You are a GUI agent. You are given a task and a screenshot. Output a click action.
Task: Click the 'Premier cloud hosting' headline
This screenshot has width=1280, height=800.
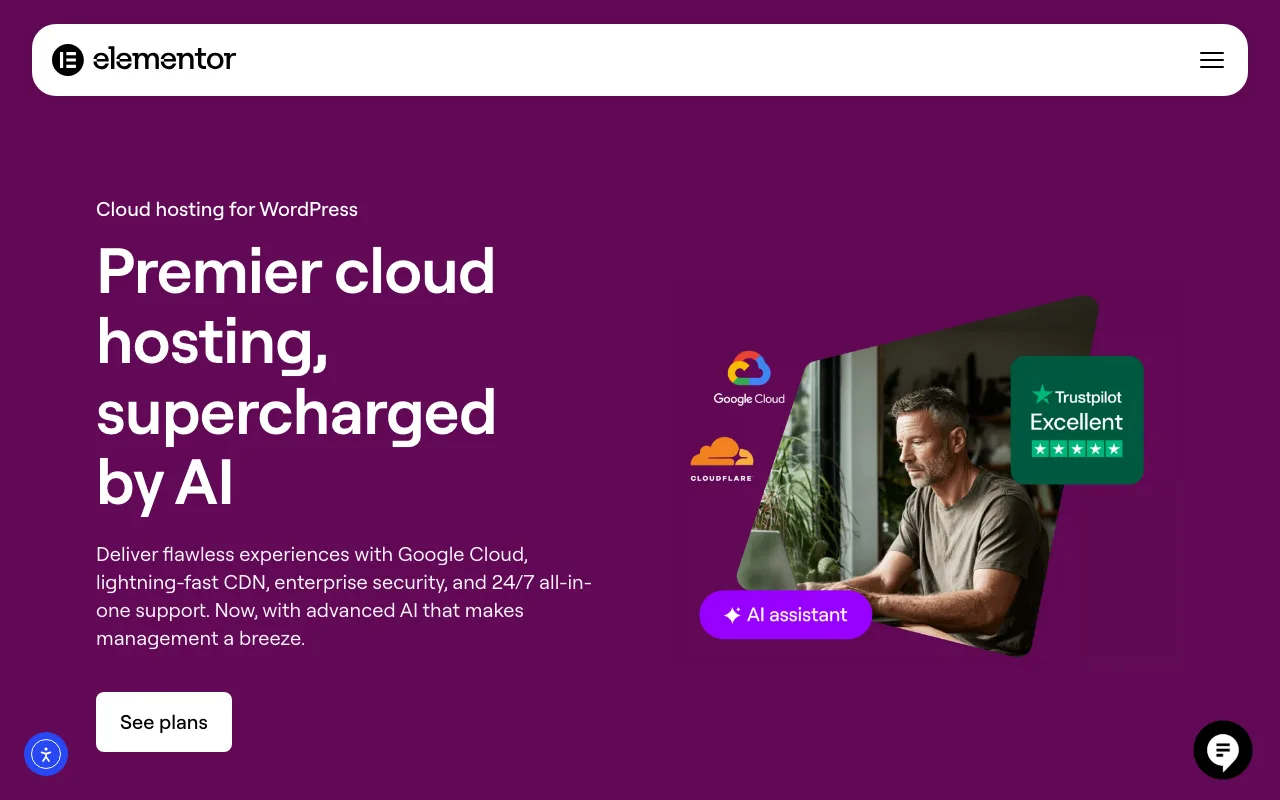(296, 377)
